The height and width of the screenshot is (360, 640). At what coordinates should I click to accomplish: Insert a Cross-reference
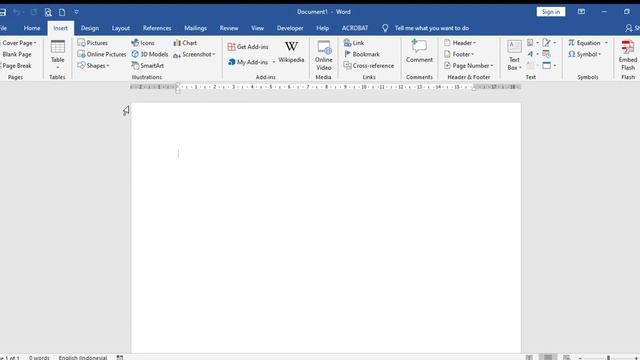369,66
